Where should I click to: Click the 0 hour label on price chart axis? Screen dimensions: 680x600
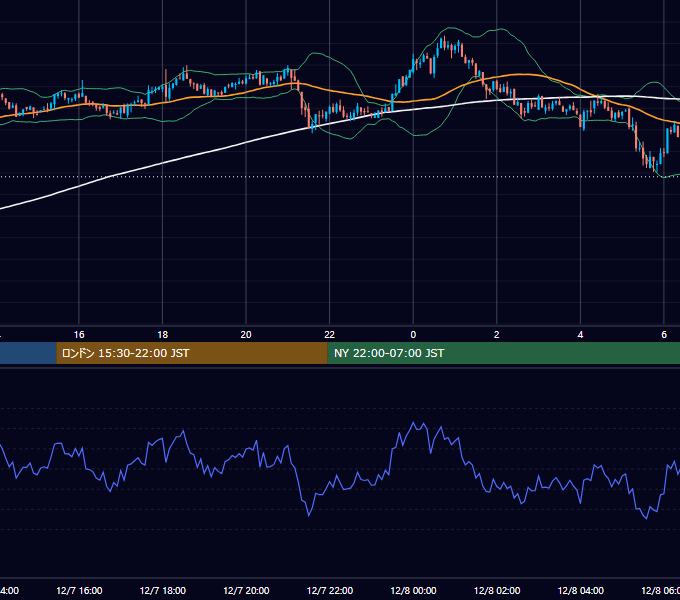(413, 335)
